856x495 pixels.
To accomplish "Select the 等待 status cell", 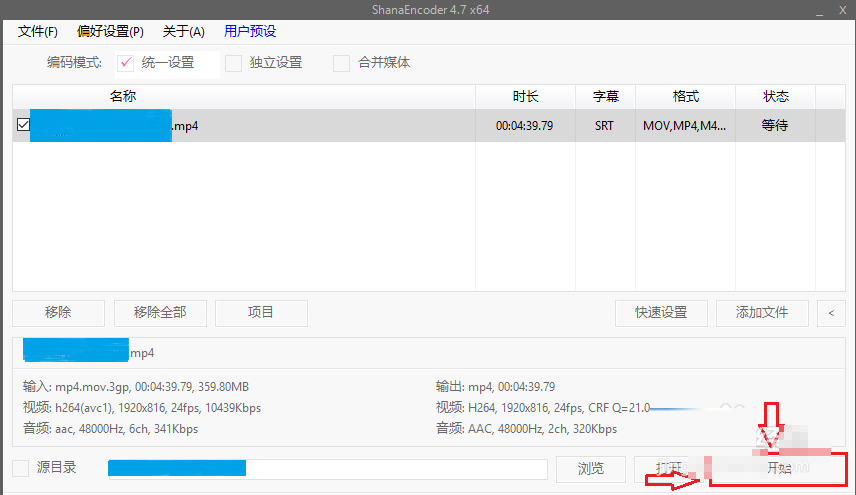I will coord(775,126).
